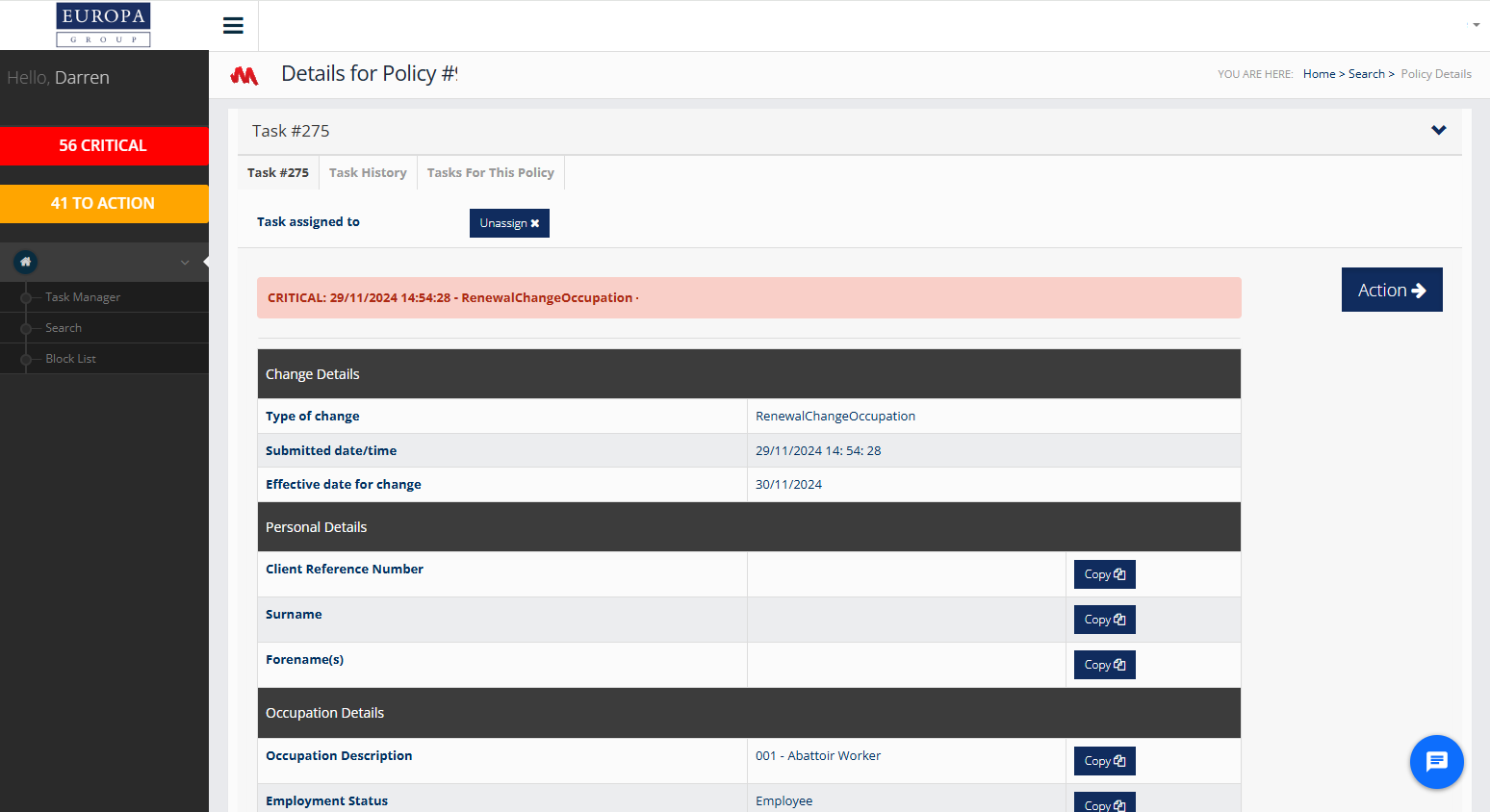Open the blue chat bubble widget
The height and width of the screenshot is (812, 1490).
[x=1436, y=762]
